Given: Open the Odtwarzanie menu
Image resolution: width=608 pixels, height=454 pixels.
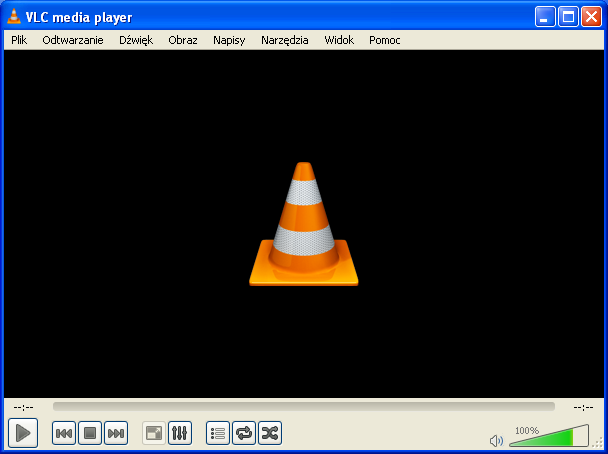Looking at the screenshot, I should pyautogui.click(x=73, y=40).
